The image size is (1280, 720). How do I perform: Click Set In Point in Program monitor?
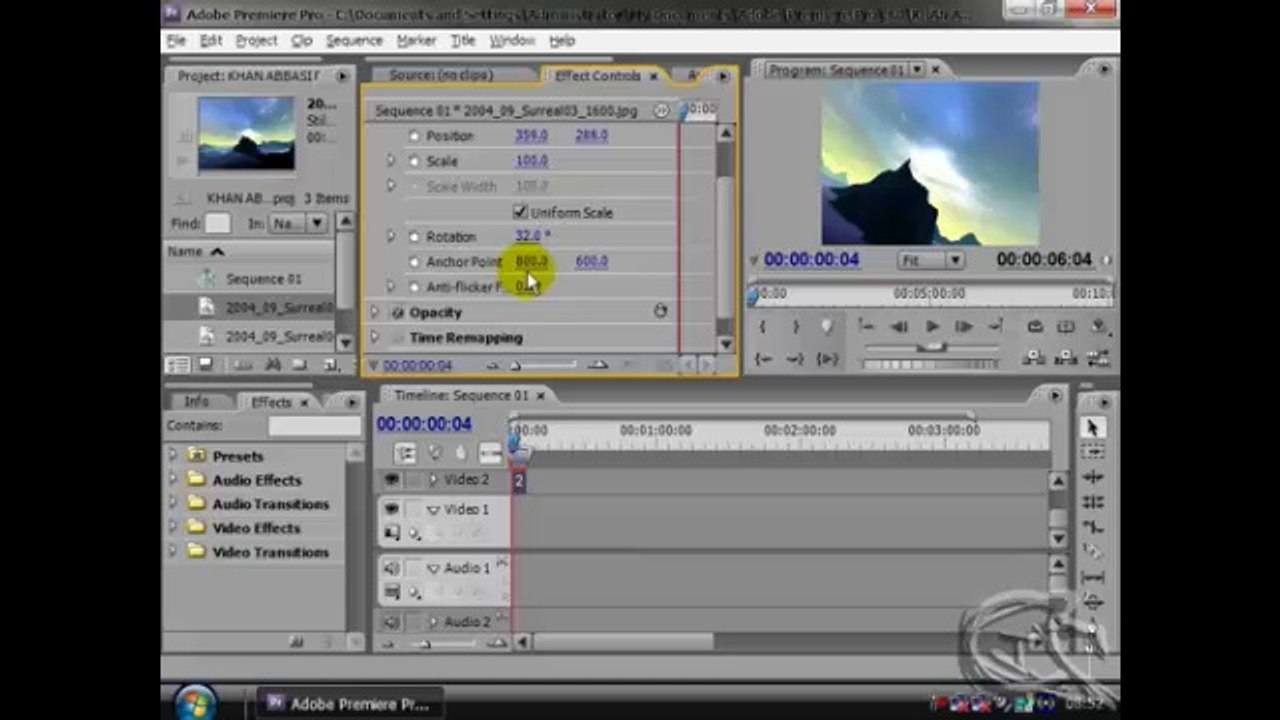click(x=763, y=326)
